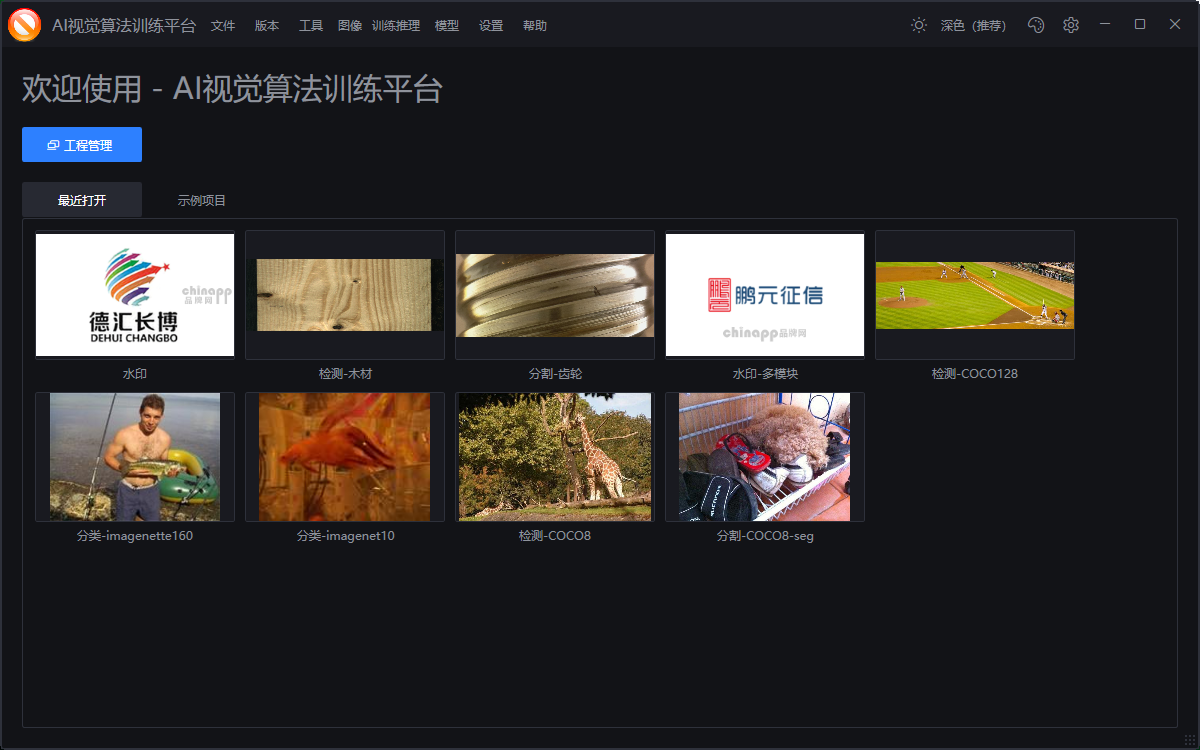Open the 图像 menu

350,26
